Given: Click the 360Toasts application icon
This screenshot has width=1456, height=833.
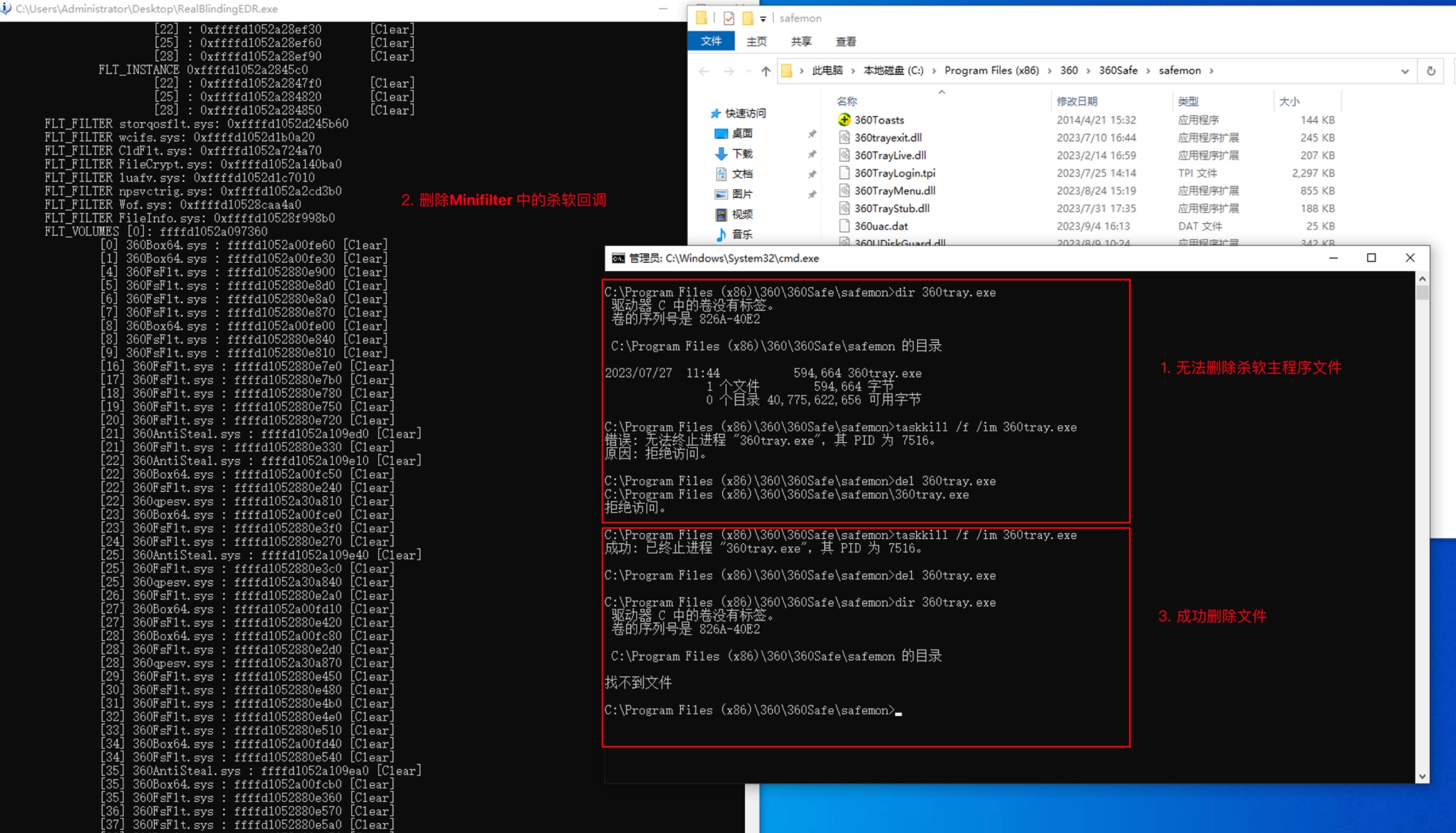Looking at the screenshot, I should tap(844, 120).
